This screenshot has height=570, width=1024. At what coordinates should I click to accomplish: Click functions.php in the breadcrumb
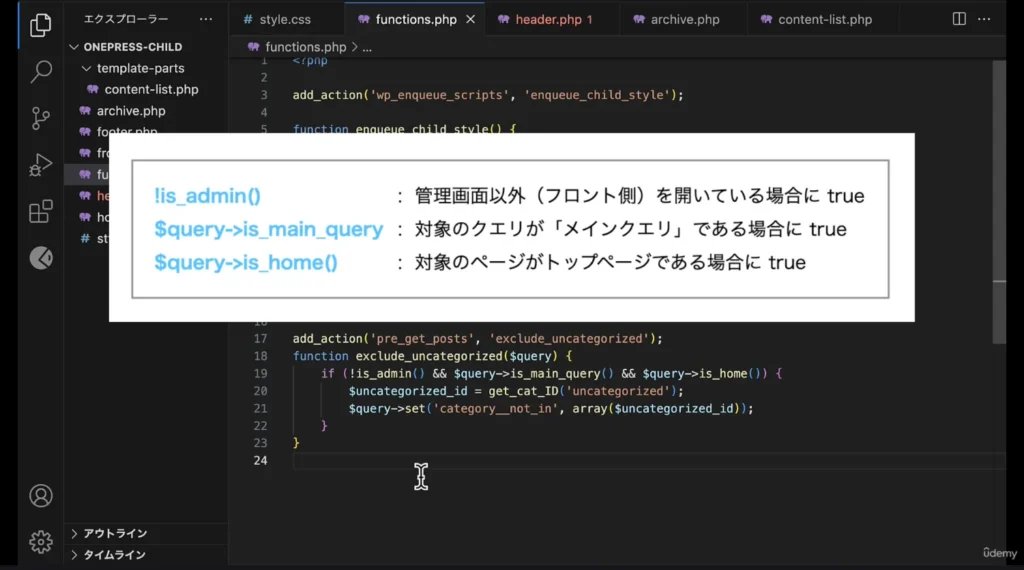306,47
